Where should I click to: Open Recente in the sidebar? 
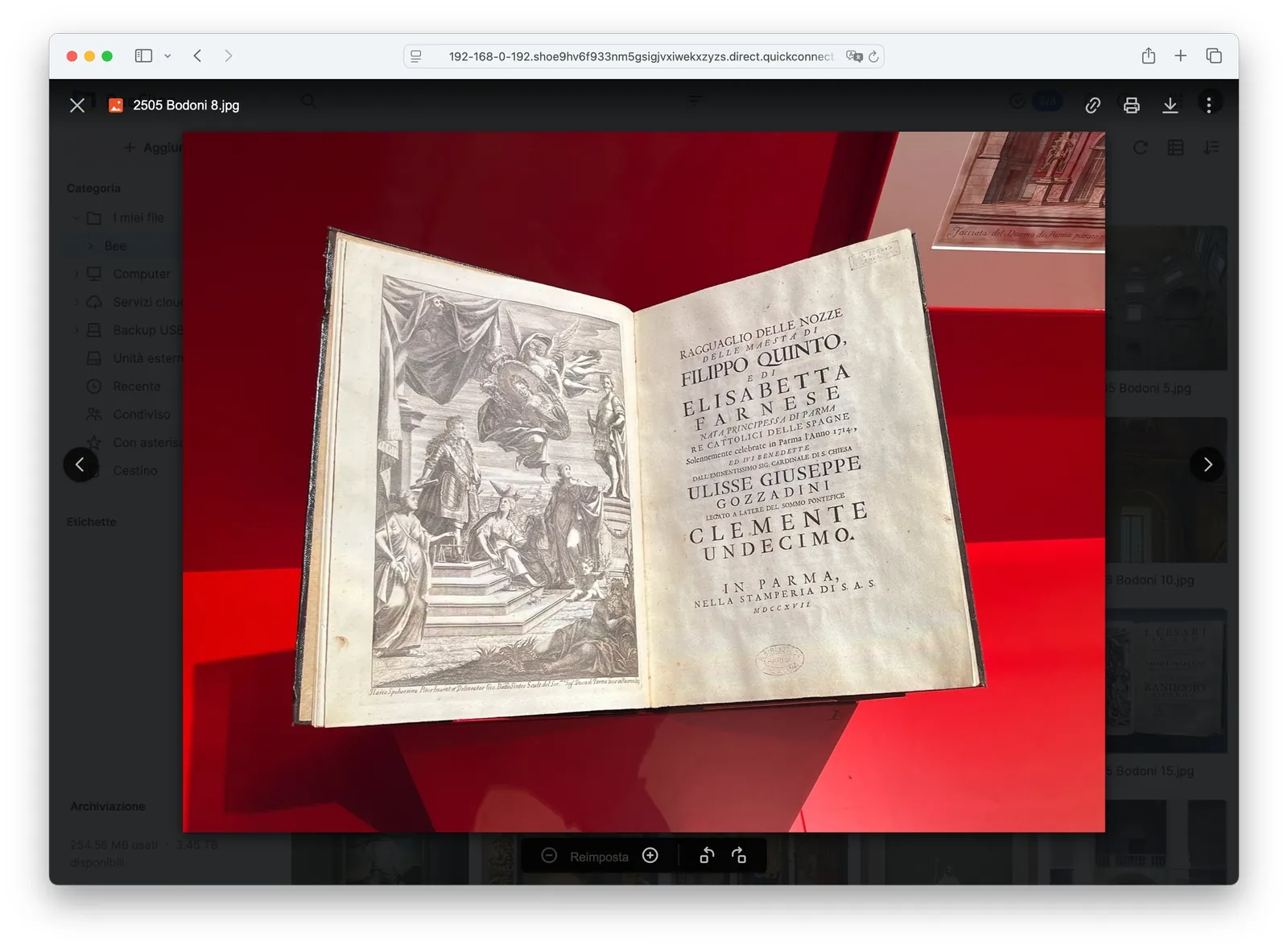[136, 387]
